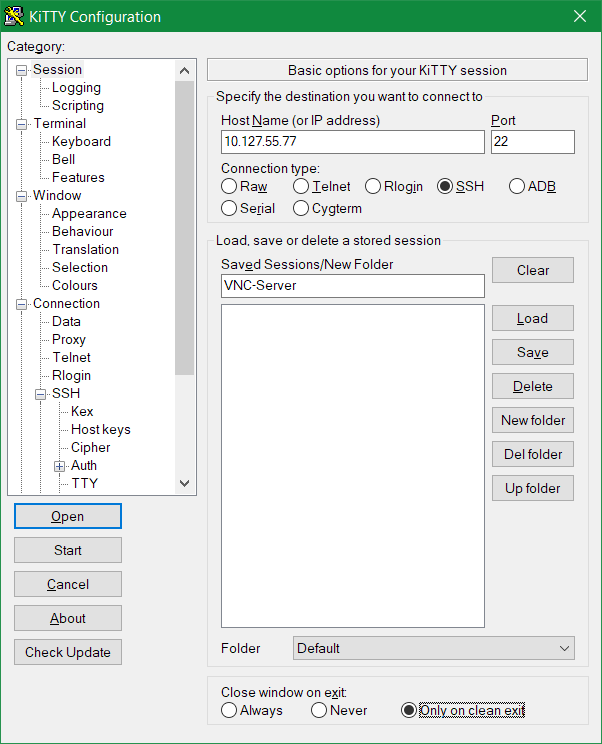Click the Port number field
Viewport: 602px width, 744px height.
532,142
